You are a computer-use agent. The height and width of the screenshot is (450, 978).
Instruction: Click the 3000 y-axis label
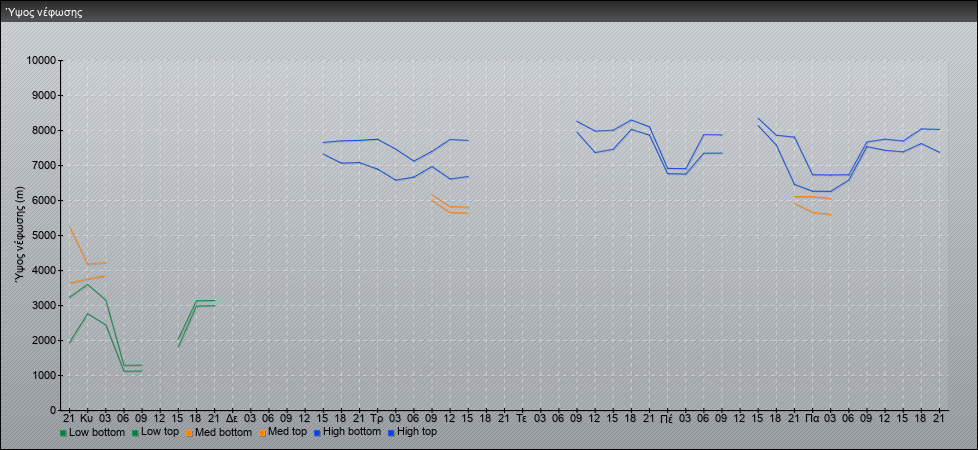[x=44, y=305]
